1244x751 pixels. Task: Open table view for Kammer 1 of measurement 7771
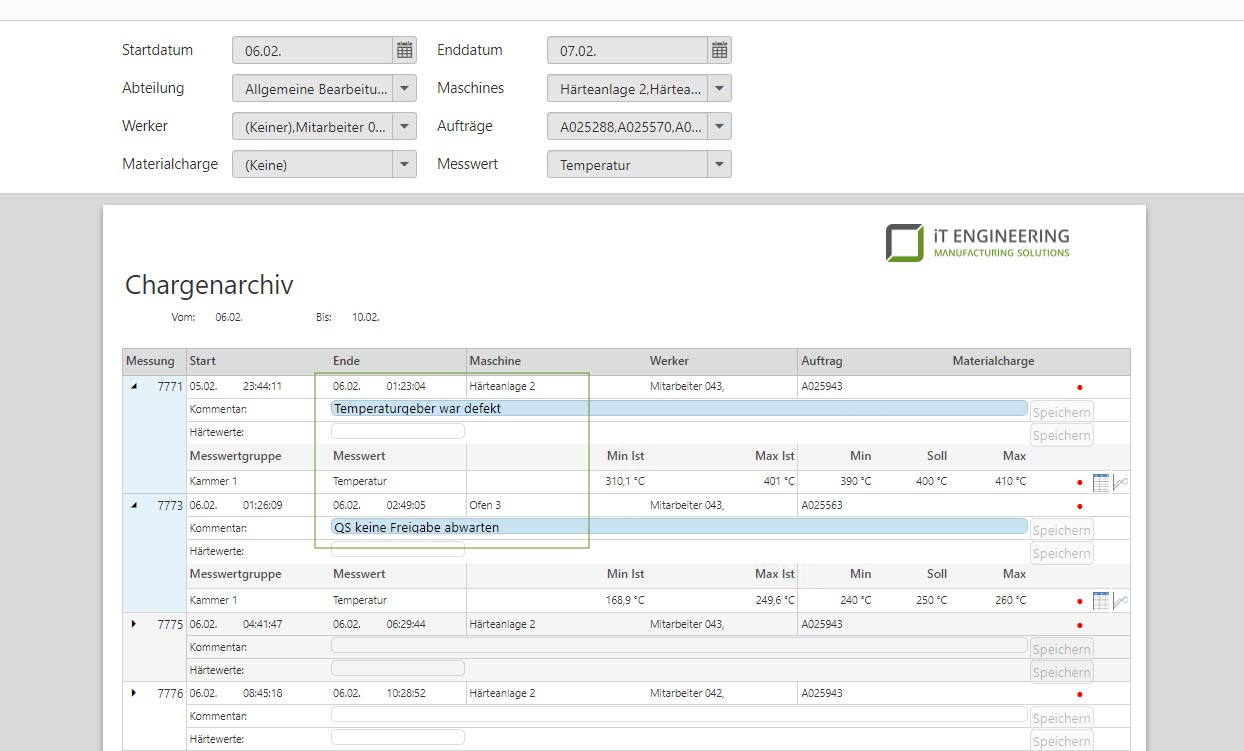click(x=1101, y=483)
